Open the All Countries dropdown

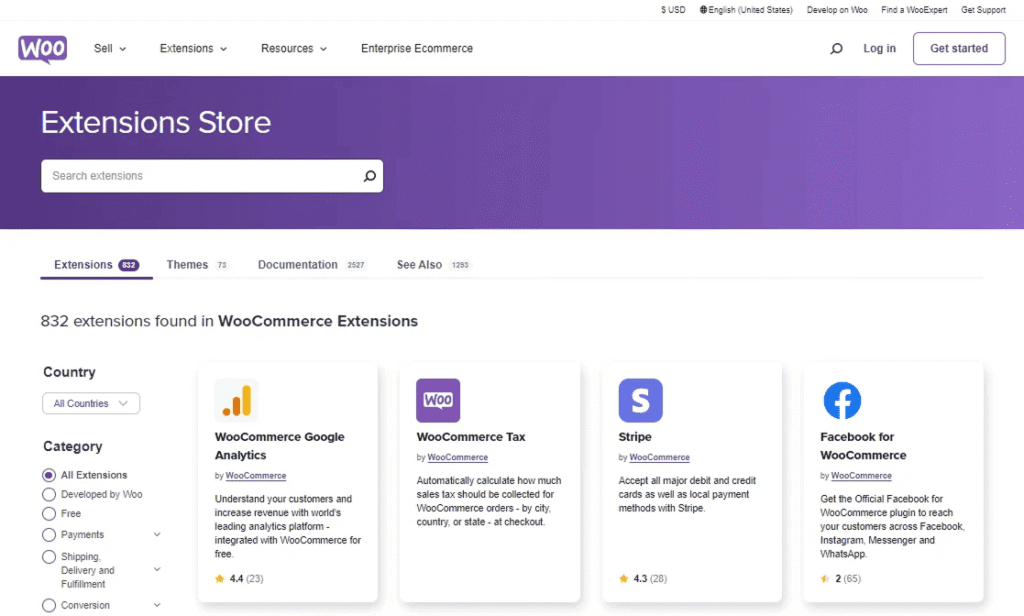click(90, 403)
